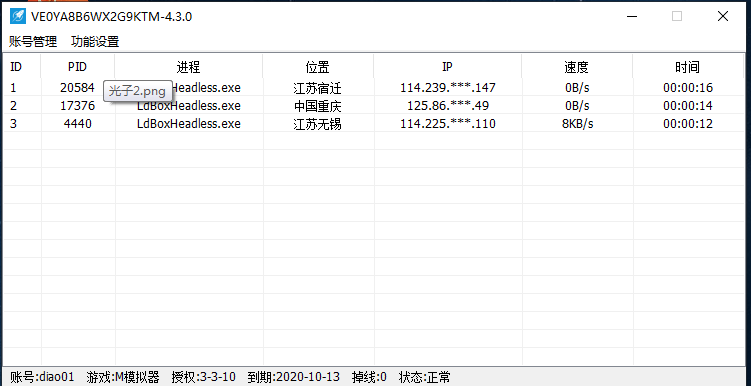Open the 功能设置 menu
The image size is (751, 386).
pyautogui.click(x=95, y=42)
